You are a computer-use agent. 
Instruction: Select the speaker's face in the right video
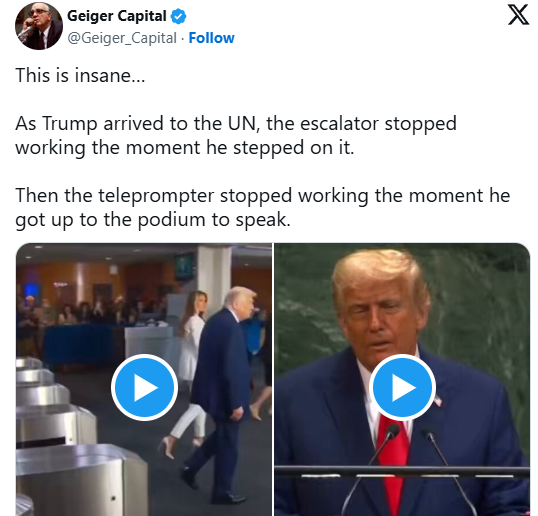coord(377,319)
